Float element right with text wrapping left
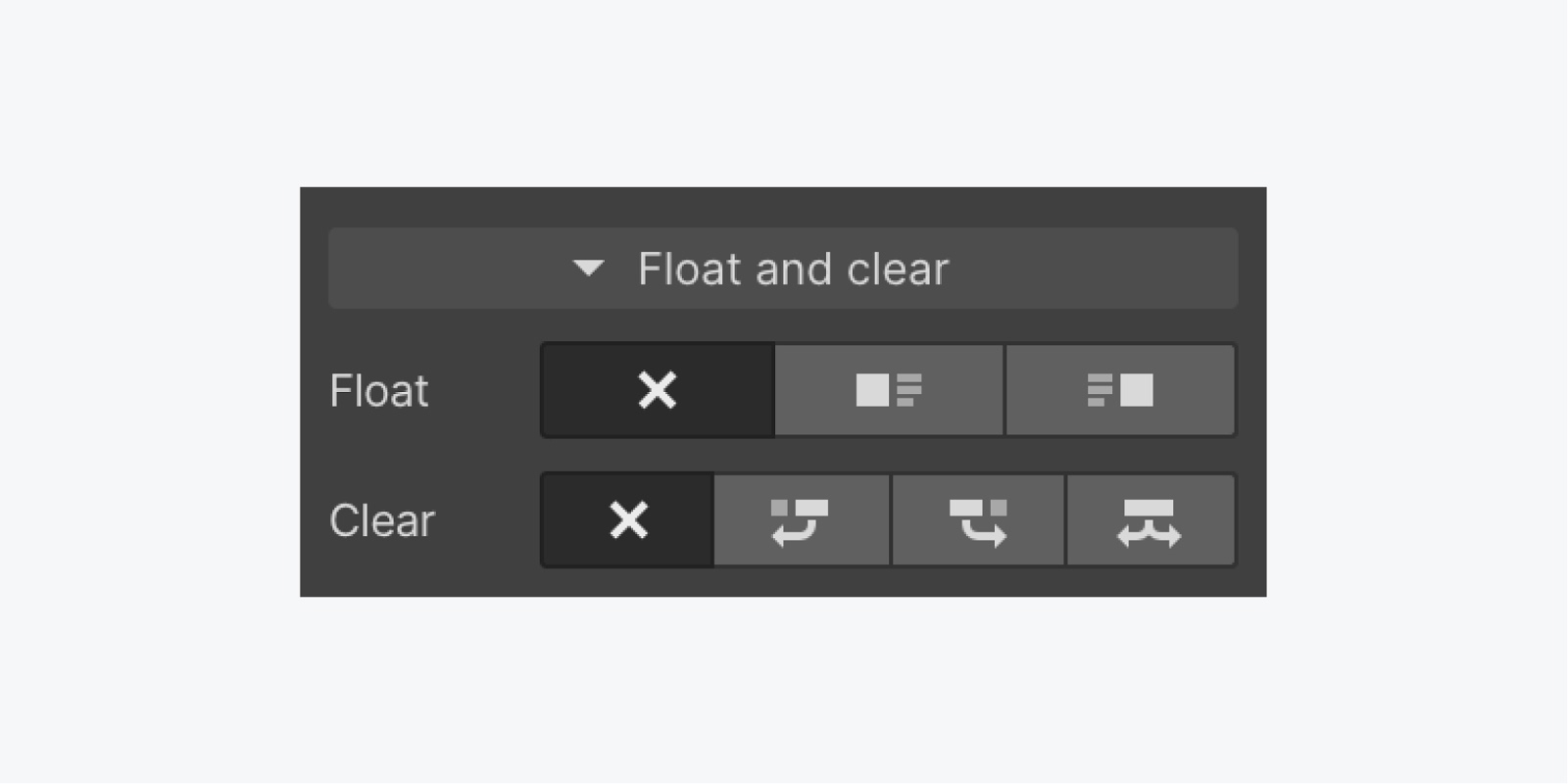 (x=1120, y=390)
